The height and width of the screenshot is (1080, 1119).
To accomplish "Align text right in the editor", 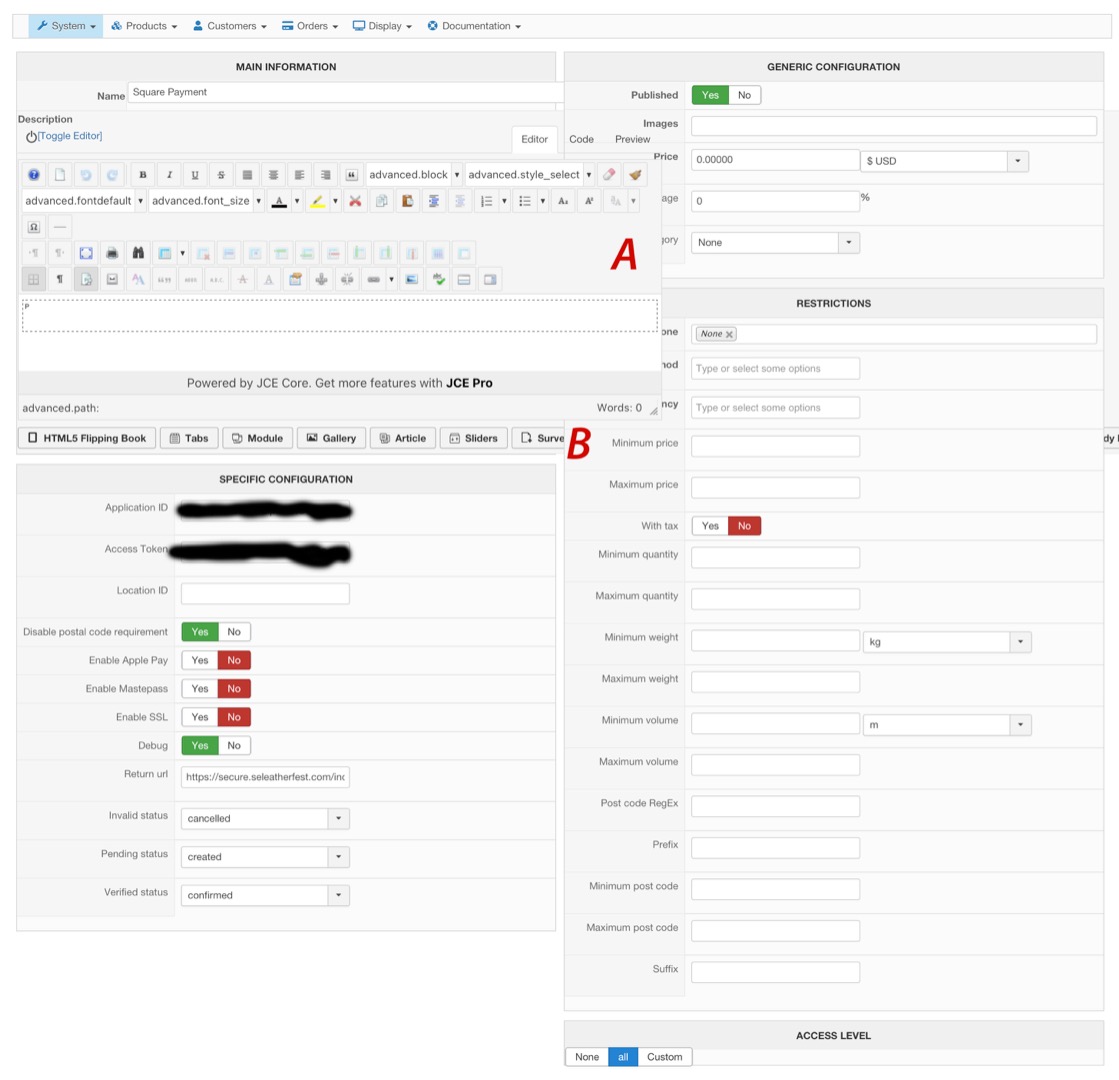I will [x=325, y=175].
